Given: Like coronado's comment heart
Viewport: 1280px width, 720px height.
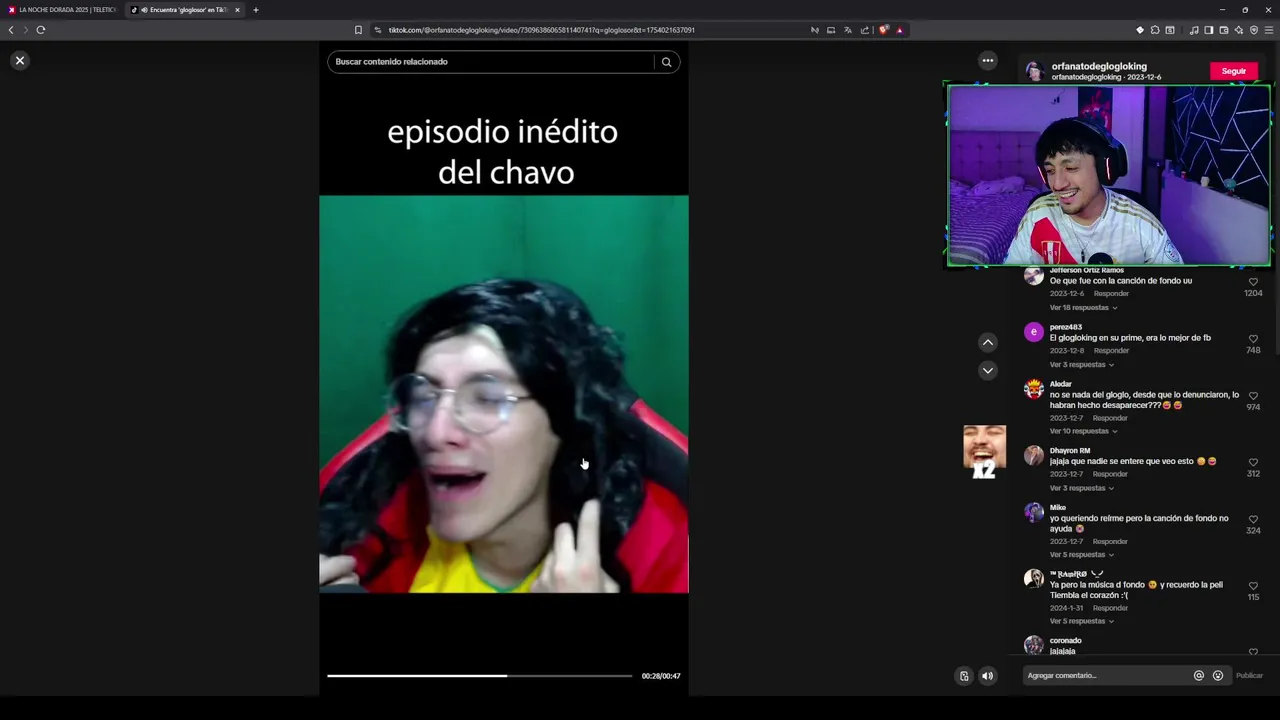Looking at the screenshot, I should pyautogui.click(x=1253, y=652).
